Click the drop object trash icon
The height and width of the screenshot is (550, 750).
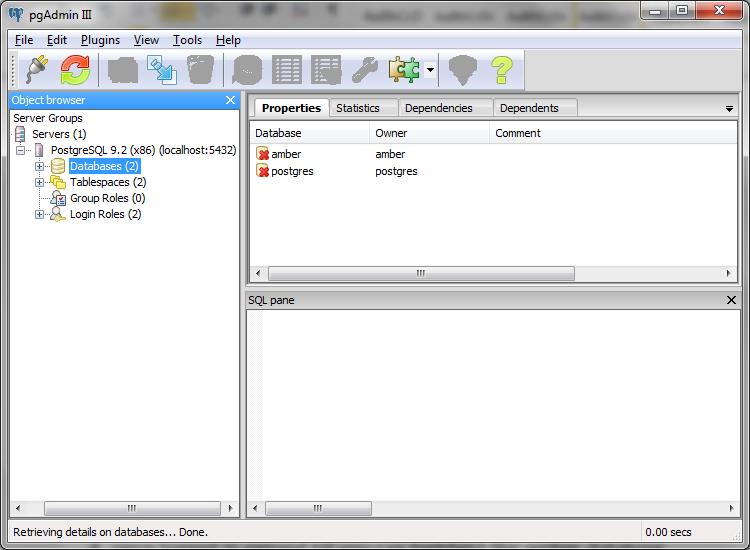click(x=200, y=70)
